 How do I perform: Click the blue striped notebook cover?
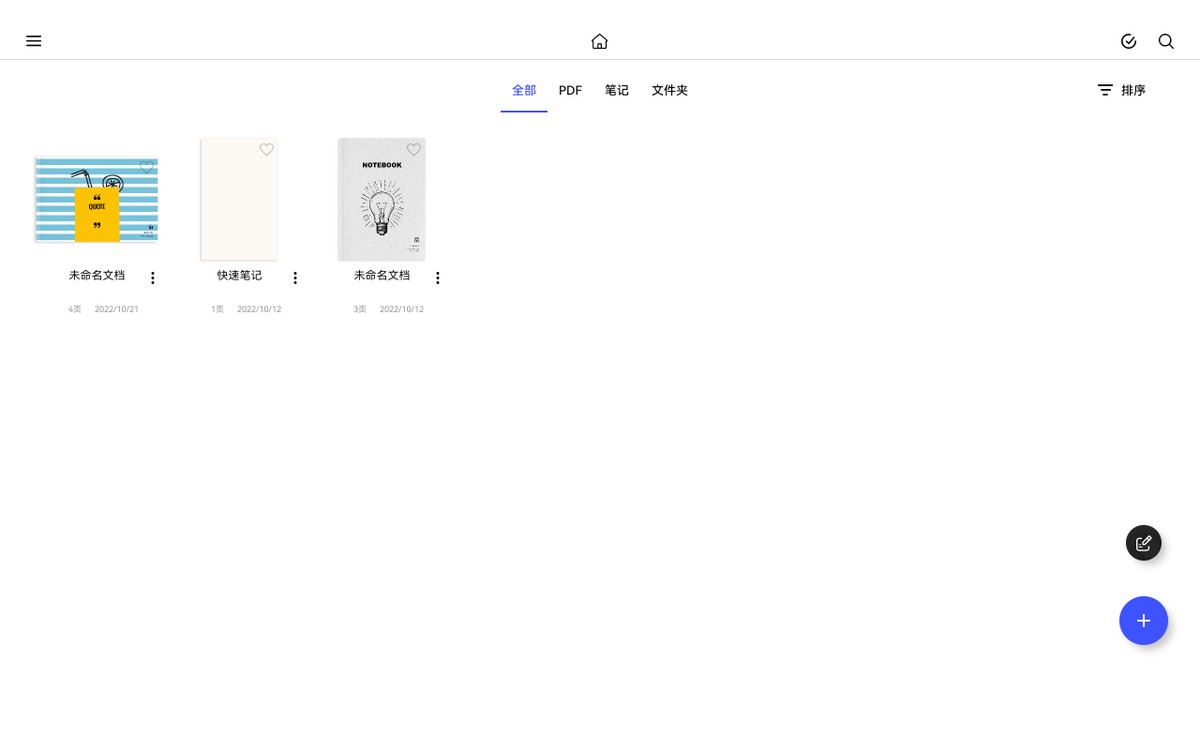pyautogui.click(x=96, y=200)
